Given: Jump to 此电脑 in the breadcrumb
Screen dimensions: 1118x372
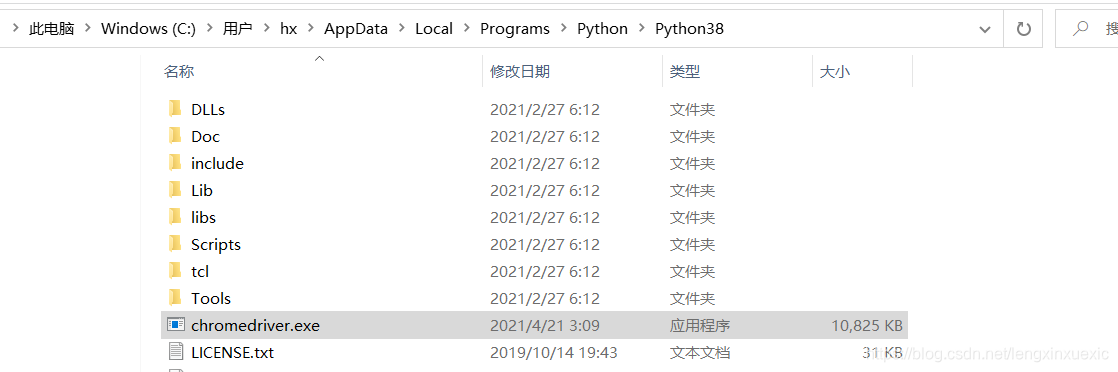Looking at the screenshot, I should [51, 29].
